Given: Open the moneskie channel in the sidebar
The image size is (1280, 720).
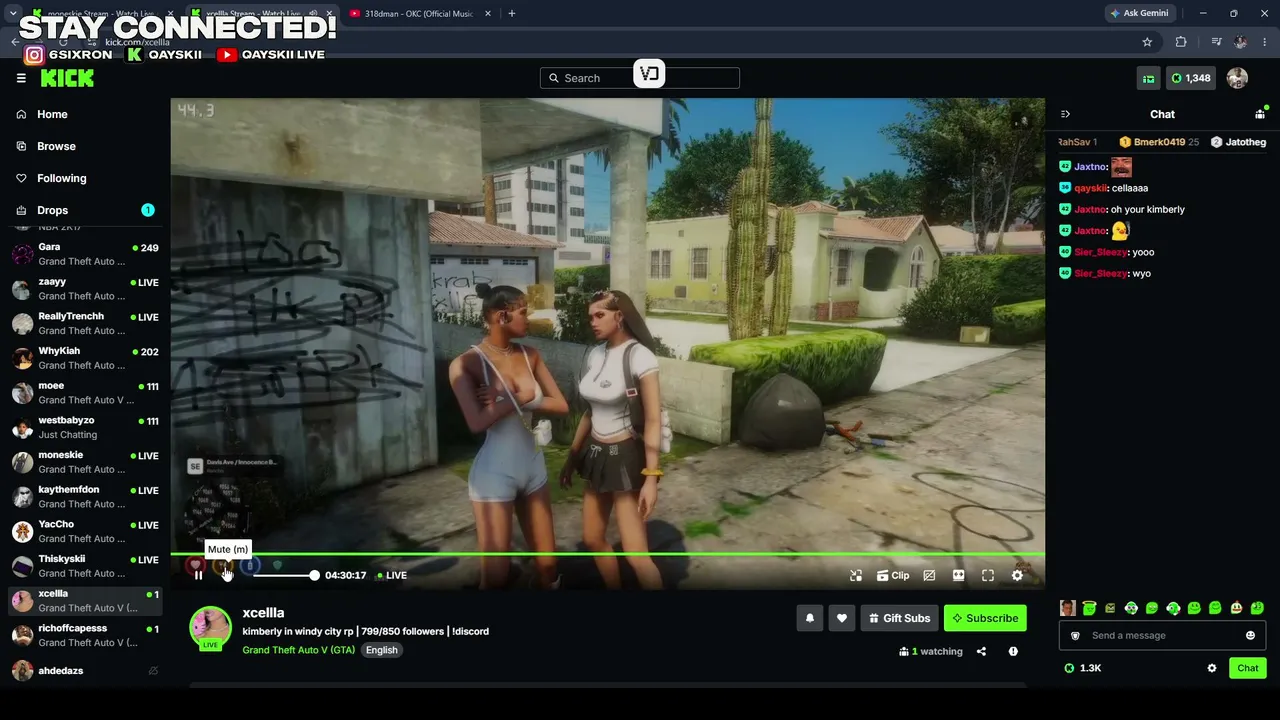Looking at the screenshot, I should pyautogui.click(x=85, y=462).
